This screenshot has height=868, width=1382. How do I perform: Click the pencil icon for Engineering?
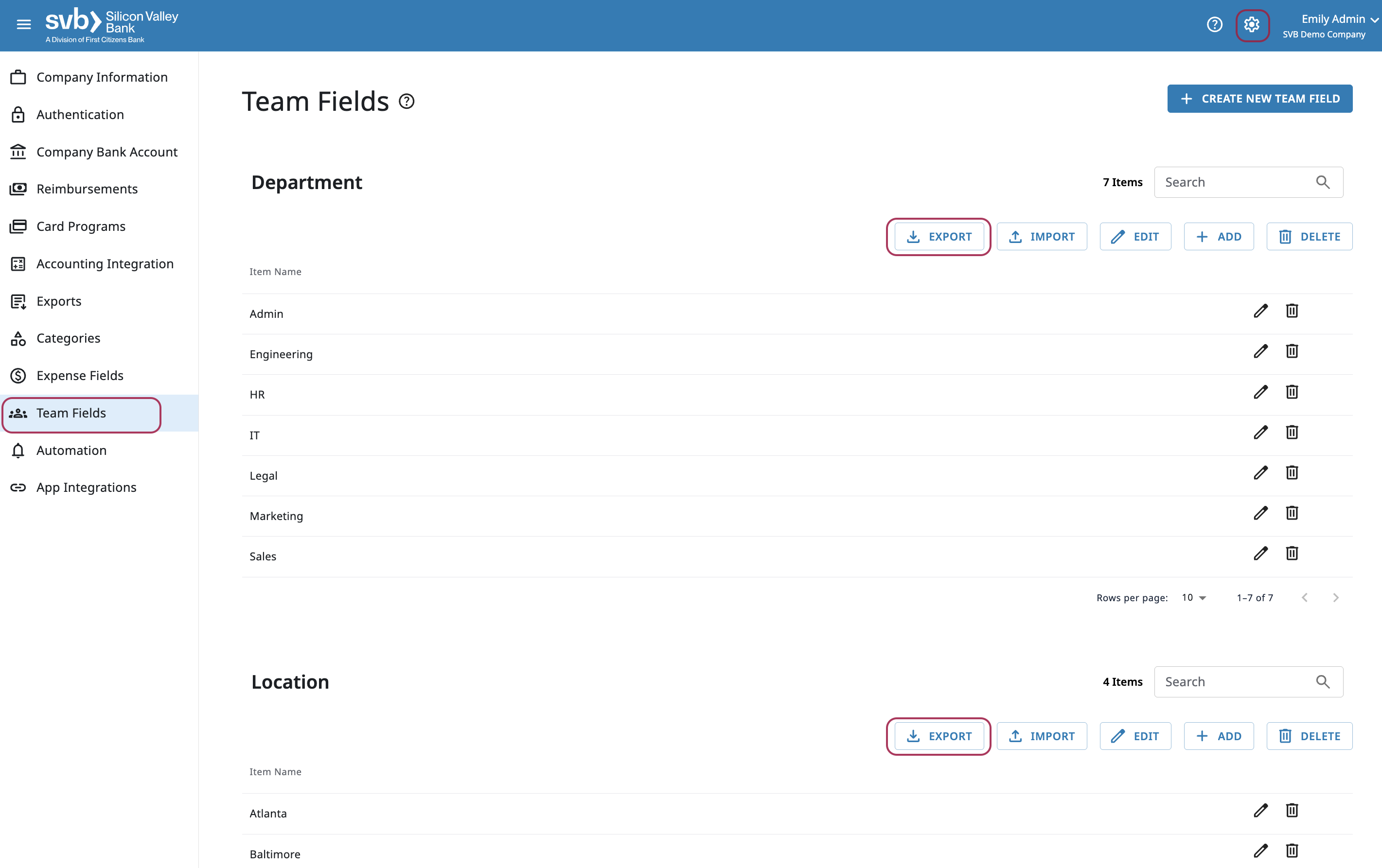pos(1260,351)
